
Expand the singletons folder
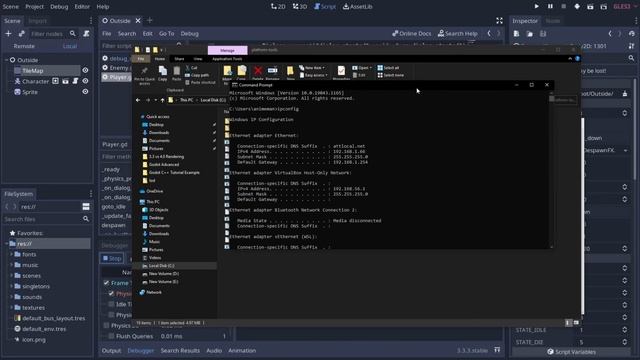click(11, 286)
